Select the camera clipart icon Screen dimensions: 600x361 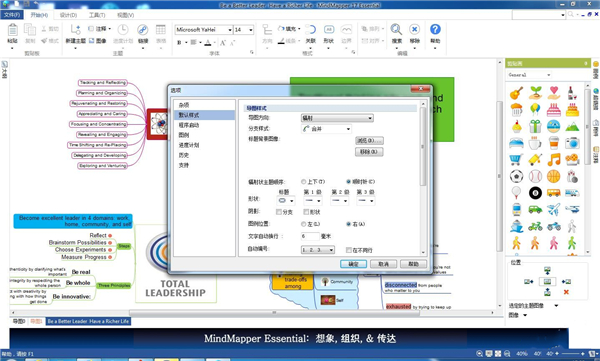(x=572, y=143)
